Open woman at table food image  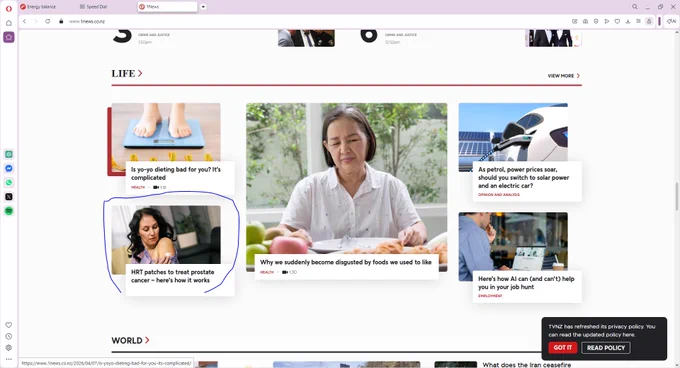click(x=347, y=179)
